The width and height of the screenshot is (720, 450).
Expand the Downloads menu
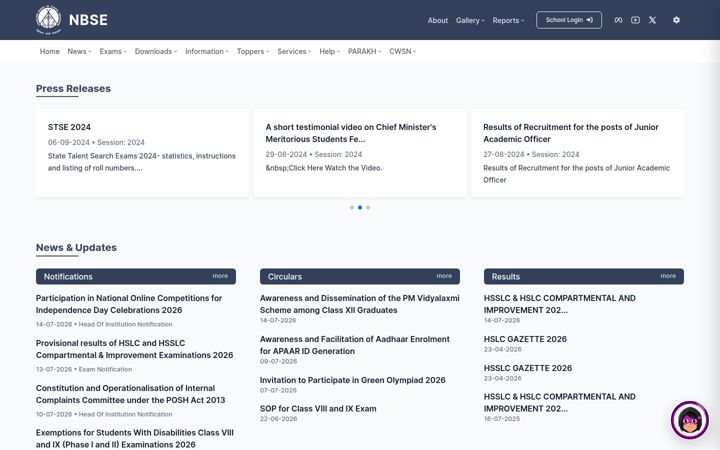coord(156,51)
